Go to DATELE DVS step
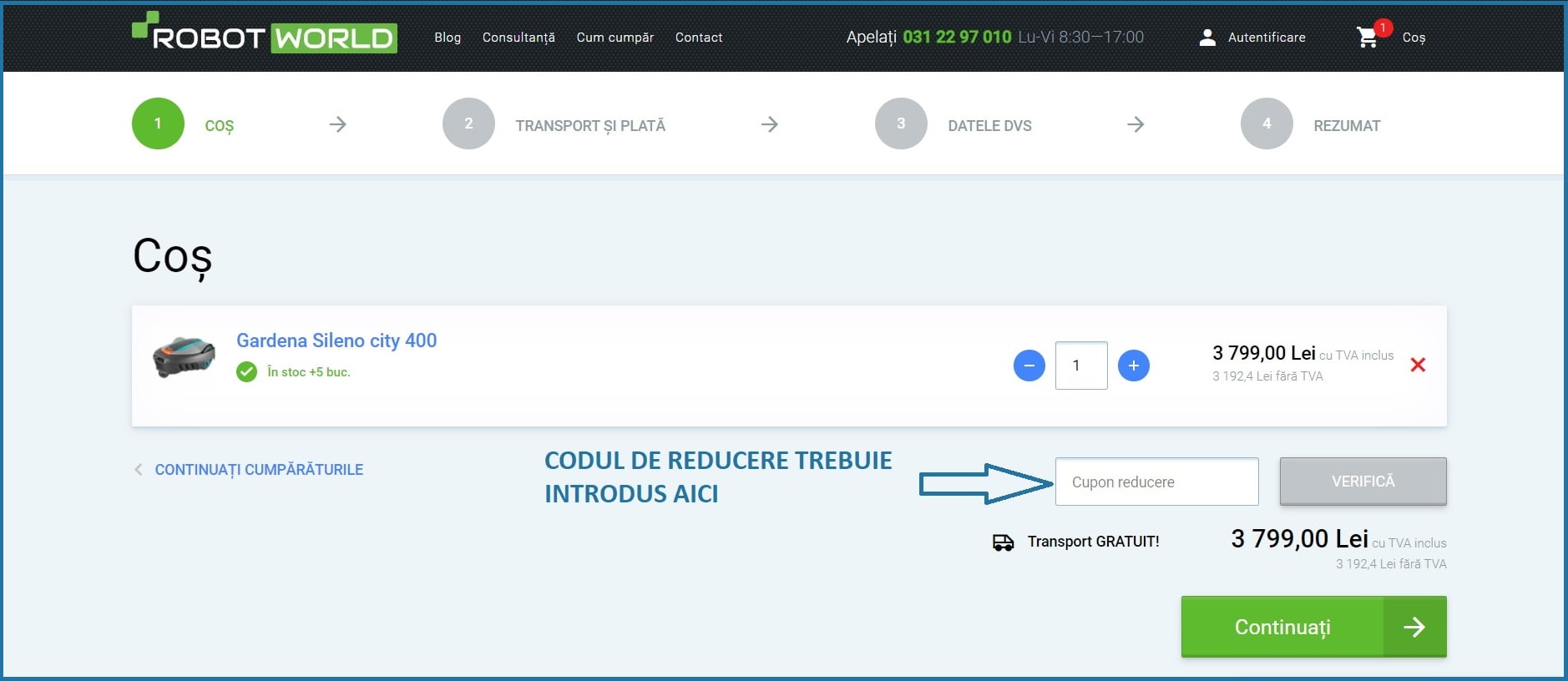The height and width of the screenshot is (681, 1568). (989, 126)
